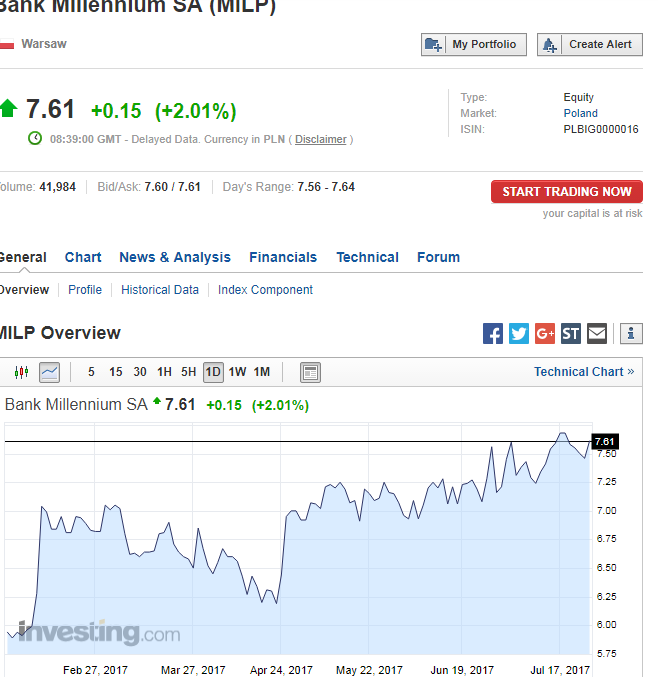Select the 1M chart interval
The width and height of the screenshot is (658, 677).
[x=262, y=372]
